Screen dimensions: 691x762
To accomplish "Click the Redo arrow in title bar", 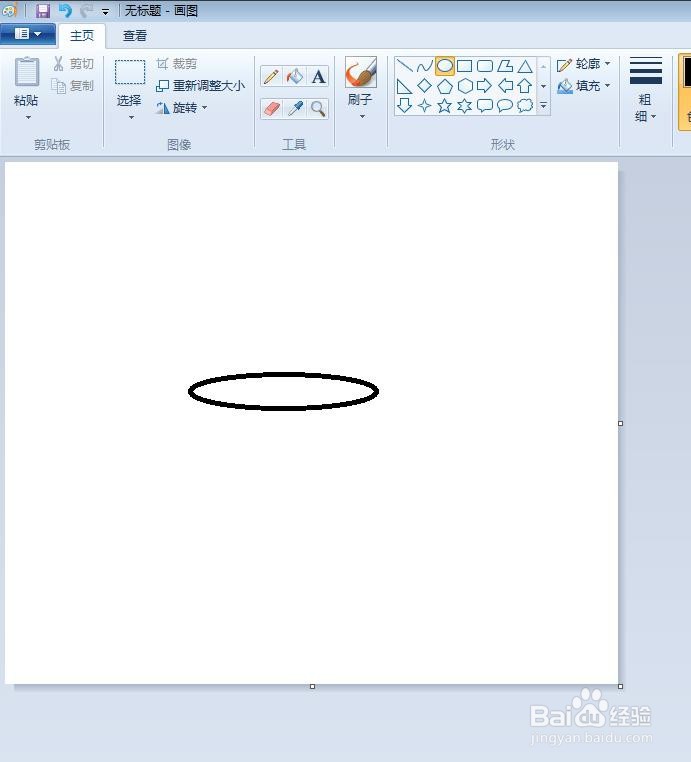I will [x=86, y=10].
